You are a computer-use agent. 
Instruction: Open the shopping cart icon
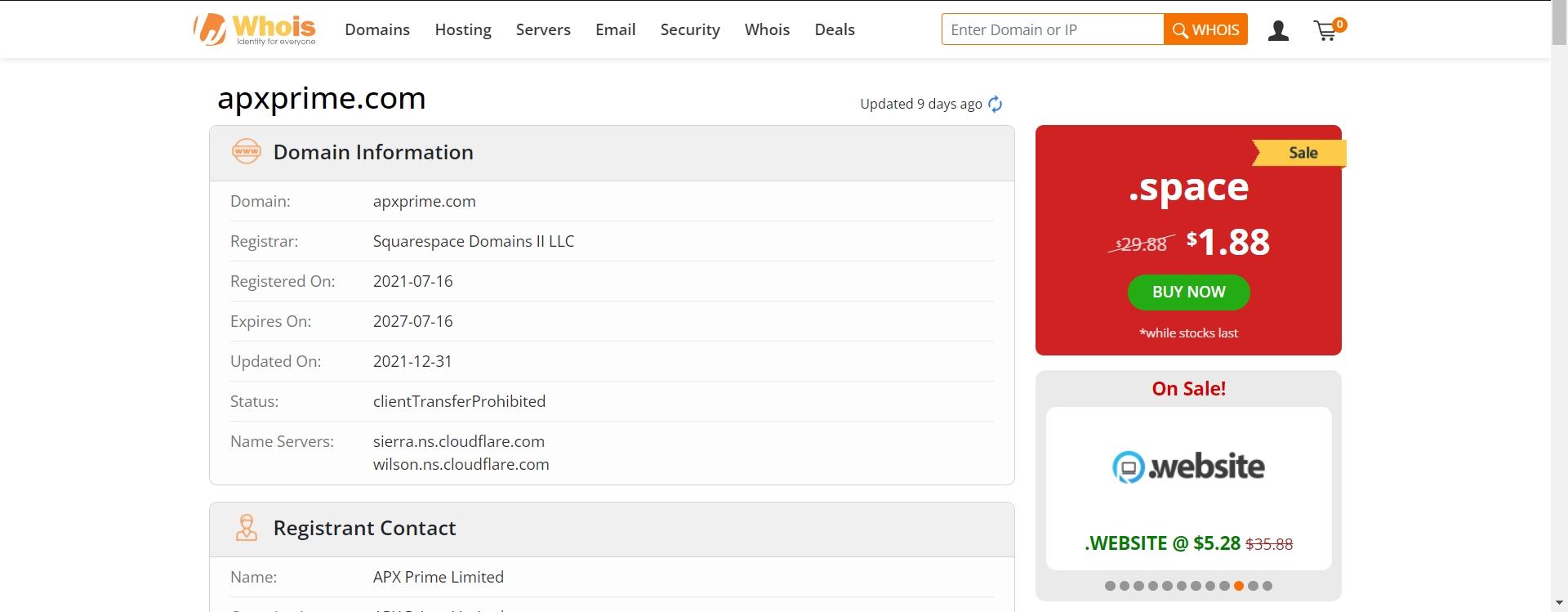[x=1328, y=29]
